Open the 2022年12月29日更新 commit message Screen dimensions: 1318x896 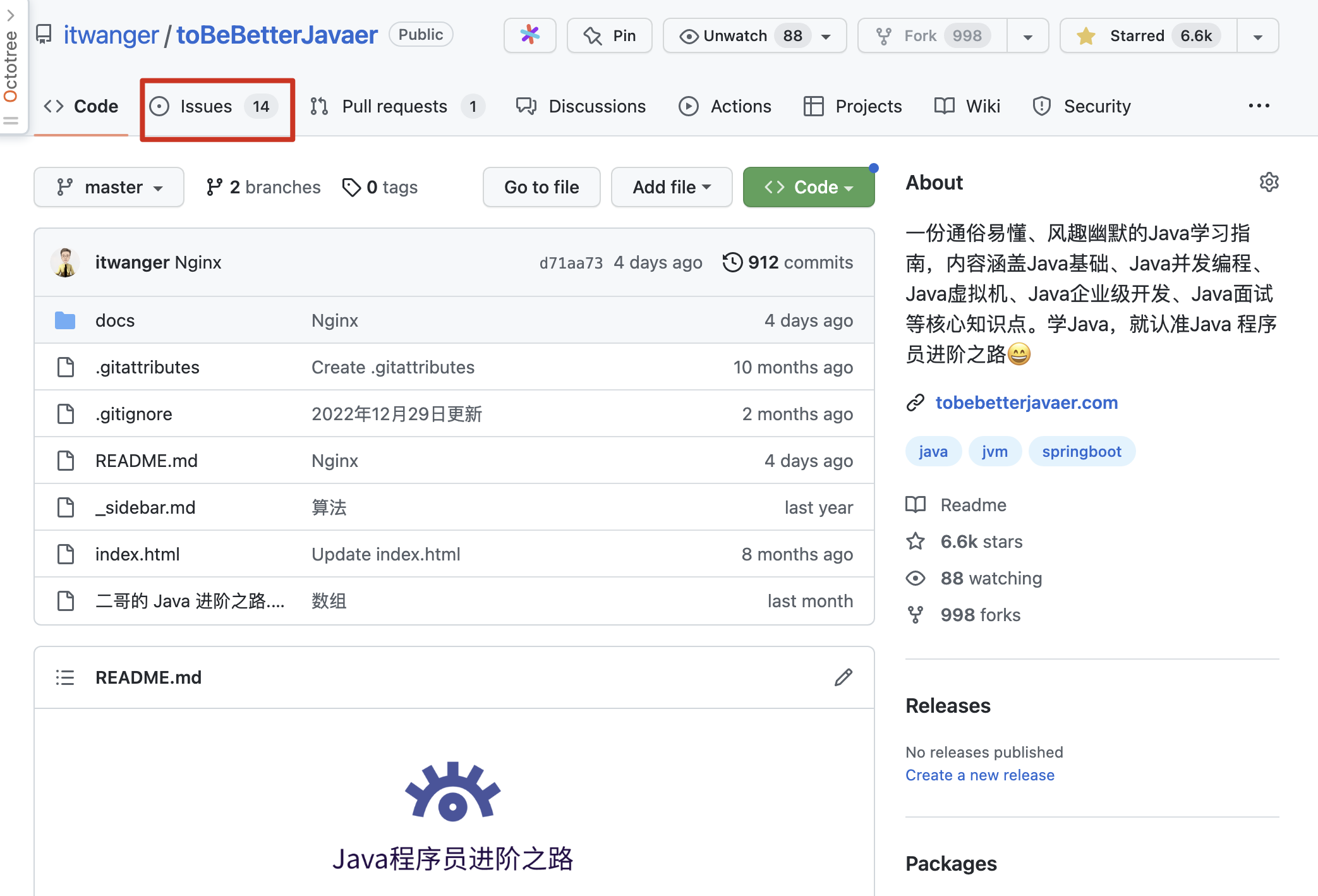[x=397, y=414]
